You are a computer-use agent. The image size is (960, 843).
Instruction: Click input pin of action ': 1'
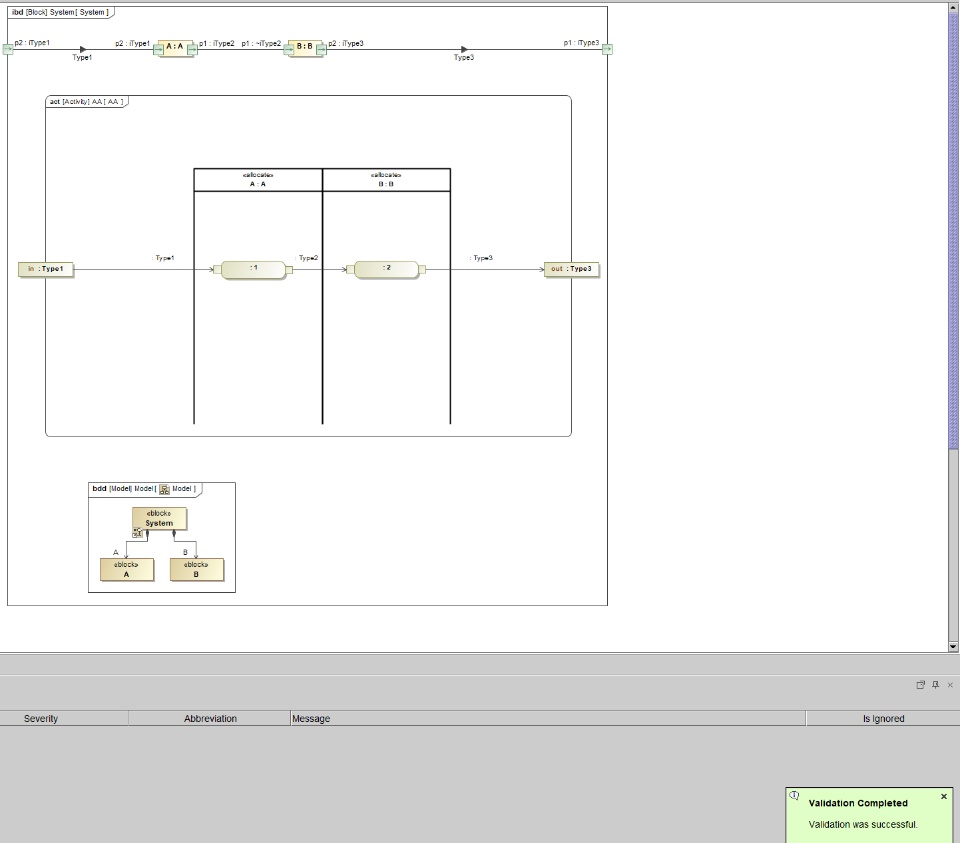(x=217, y=269)
